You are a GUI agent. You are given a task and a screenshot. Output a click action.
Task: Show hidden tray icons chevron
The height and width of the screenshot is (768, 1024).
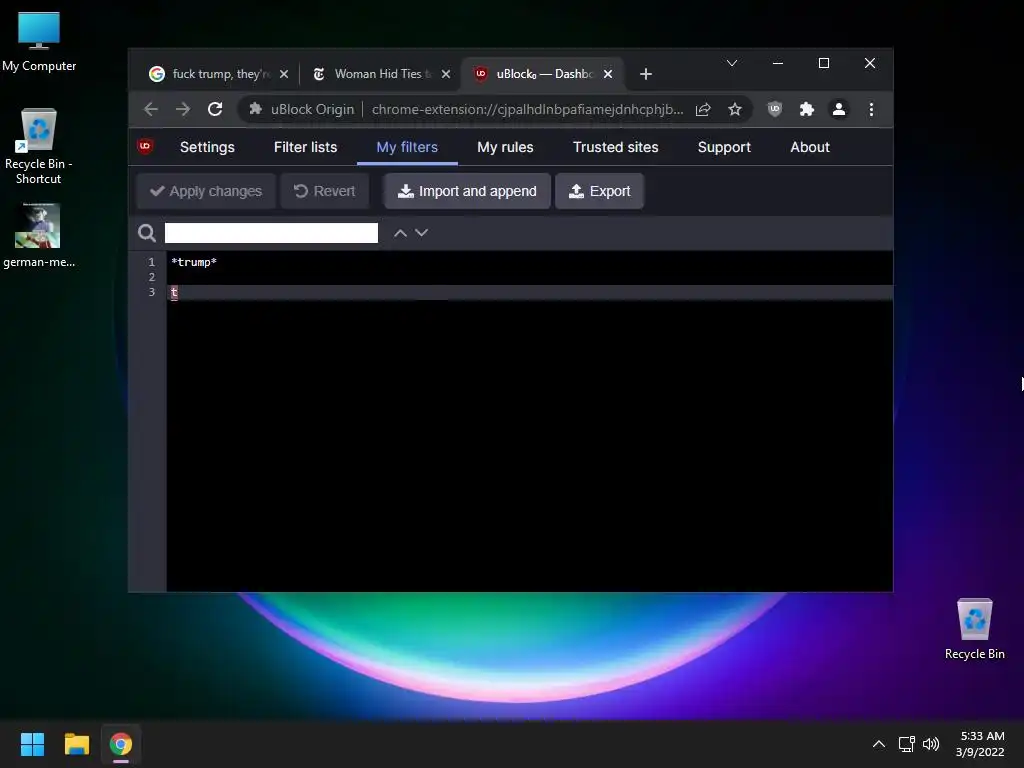879,744
